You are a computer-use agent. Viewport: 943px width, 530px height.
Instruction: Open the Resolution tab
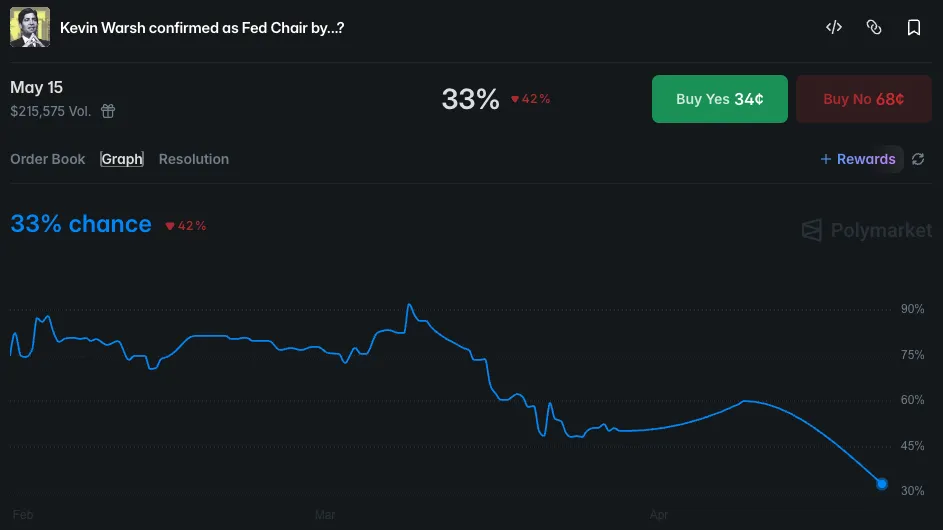(x=194, y=159)
